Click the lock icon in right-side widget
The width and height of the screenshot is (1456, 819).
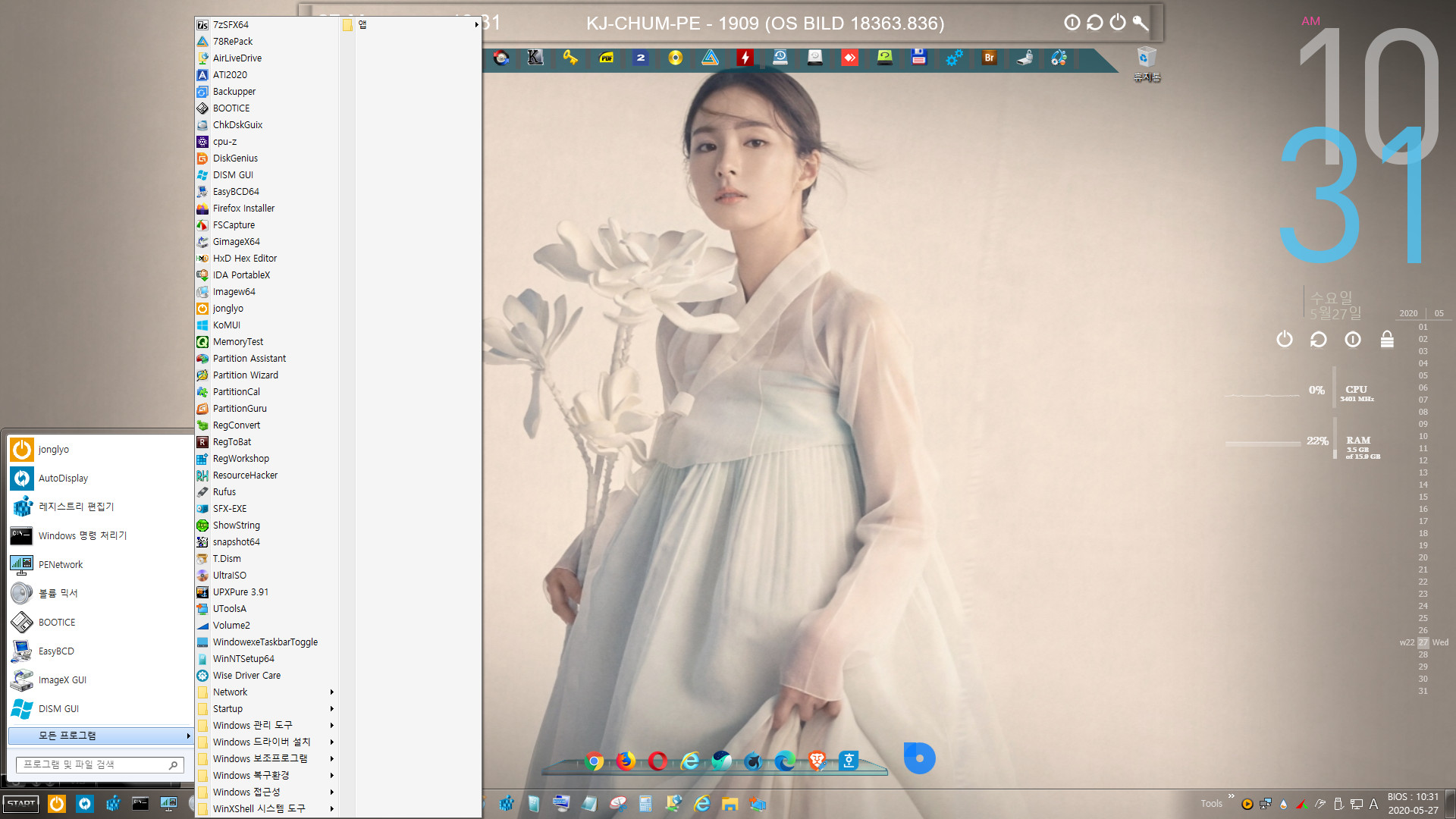click(1387, 339)
